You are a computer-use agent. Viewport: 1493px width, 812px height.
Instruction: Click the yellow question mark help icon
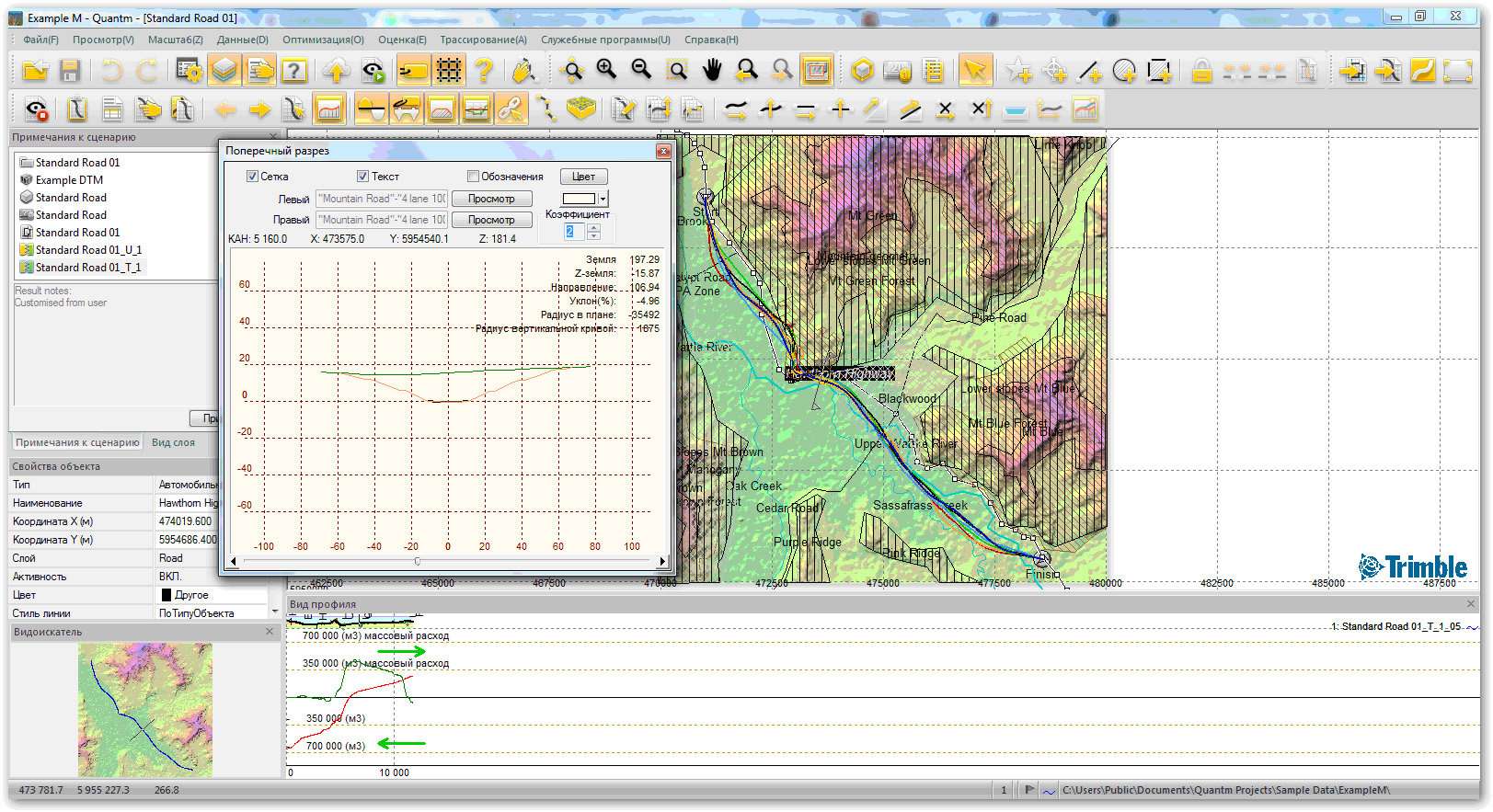pyautogui.click(x=484, y=71)
